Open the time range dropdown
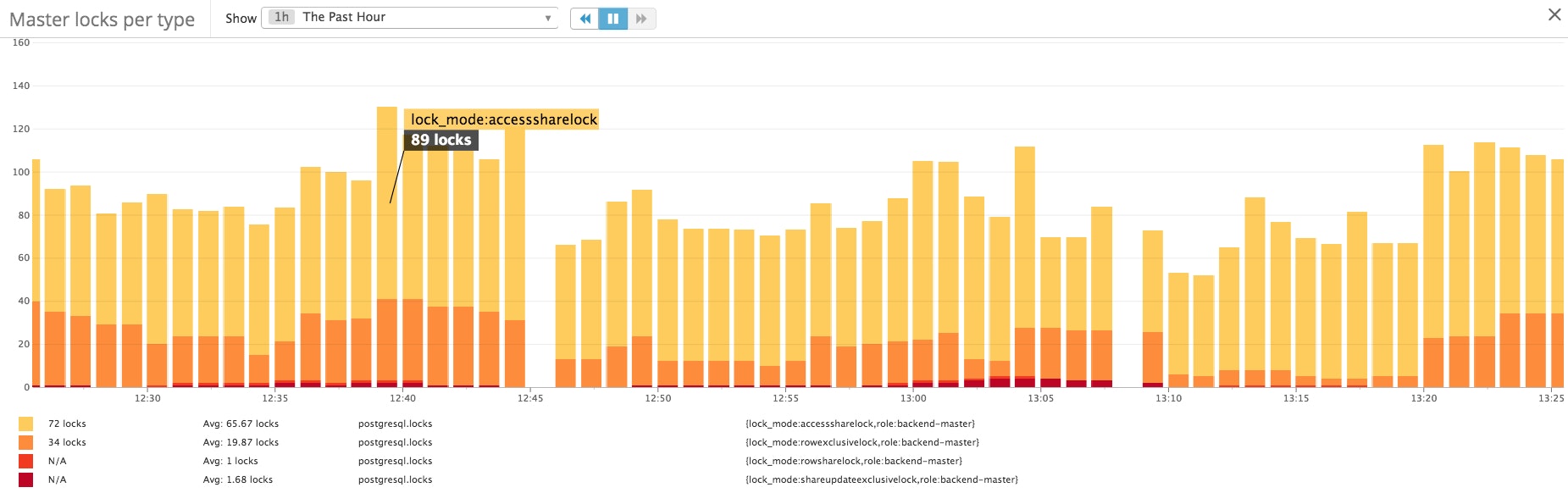This screenshot has width=1568, height=493. pos(410,18)
